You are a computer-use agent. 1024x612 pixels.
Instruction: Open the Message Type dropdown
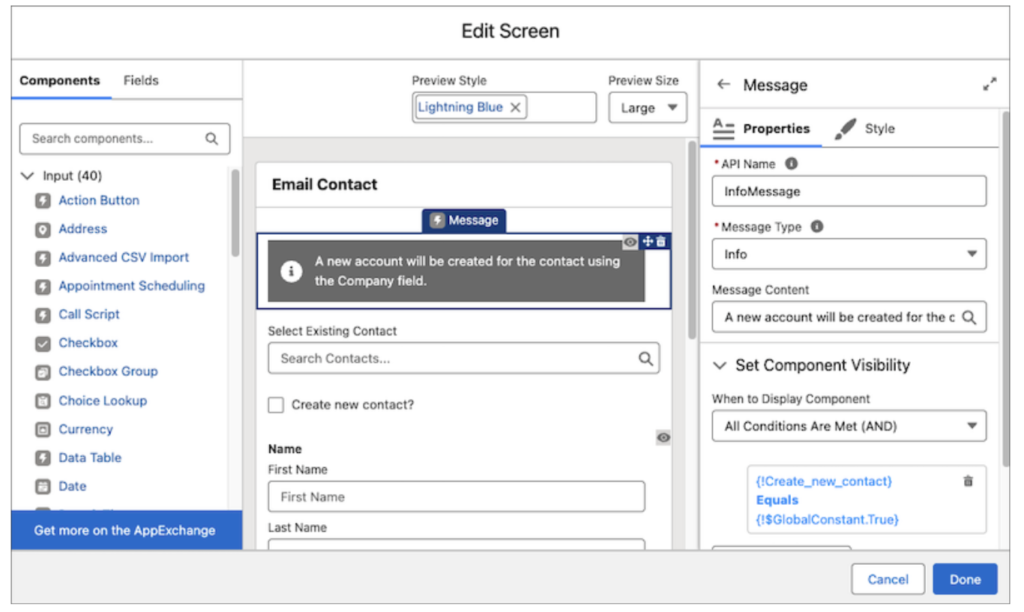point(848,254)
